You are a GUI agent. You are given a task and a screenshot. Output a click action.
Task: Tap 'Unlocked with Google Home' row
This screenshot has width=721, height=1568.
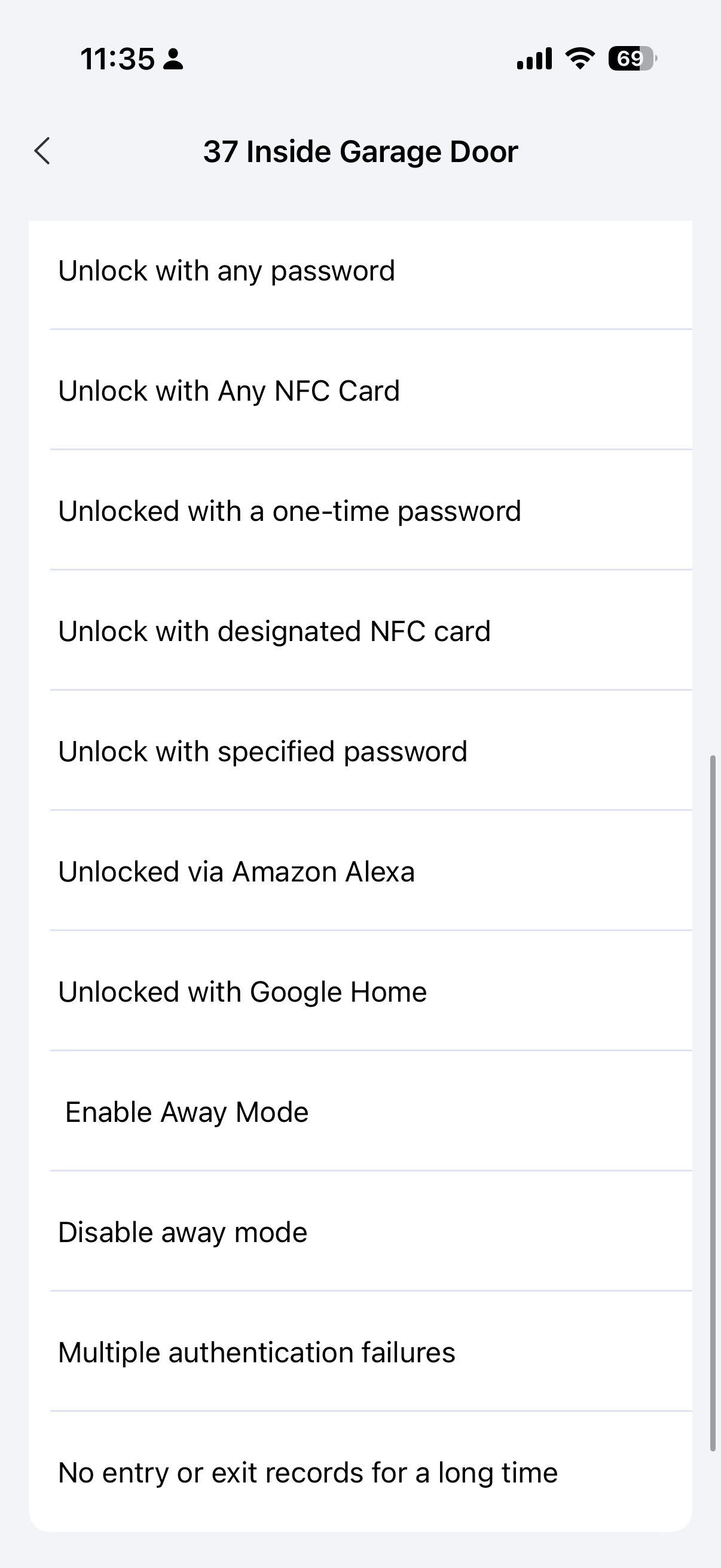coord(243,992)
